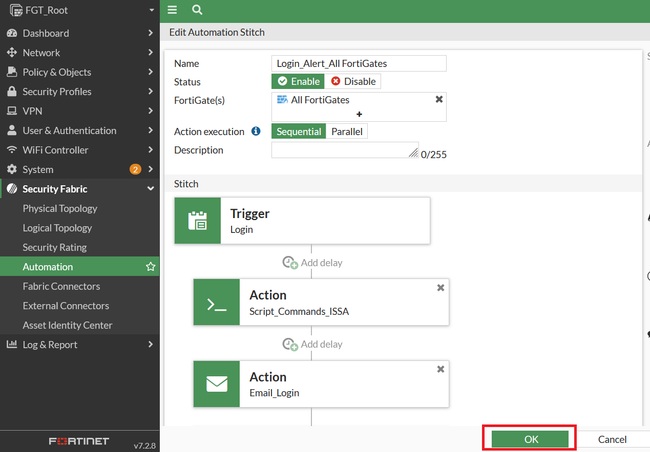Select Sequential action execution
650x452 pixels.
(299, 131)
